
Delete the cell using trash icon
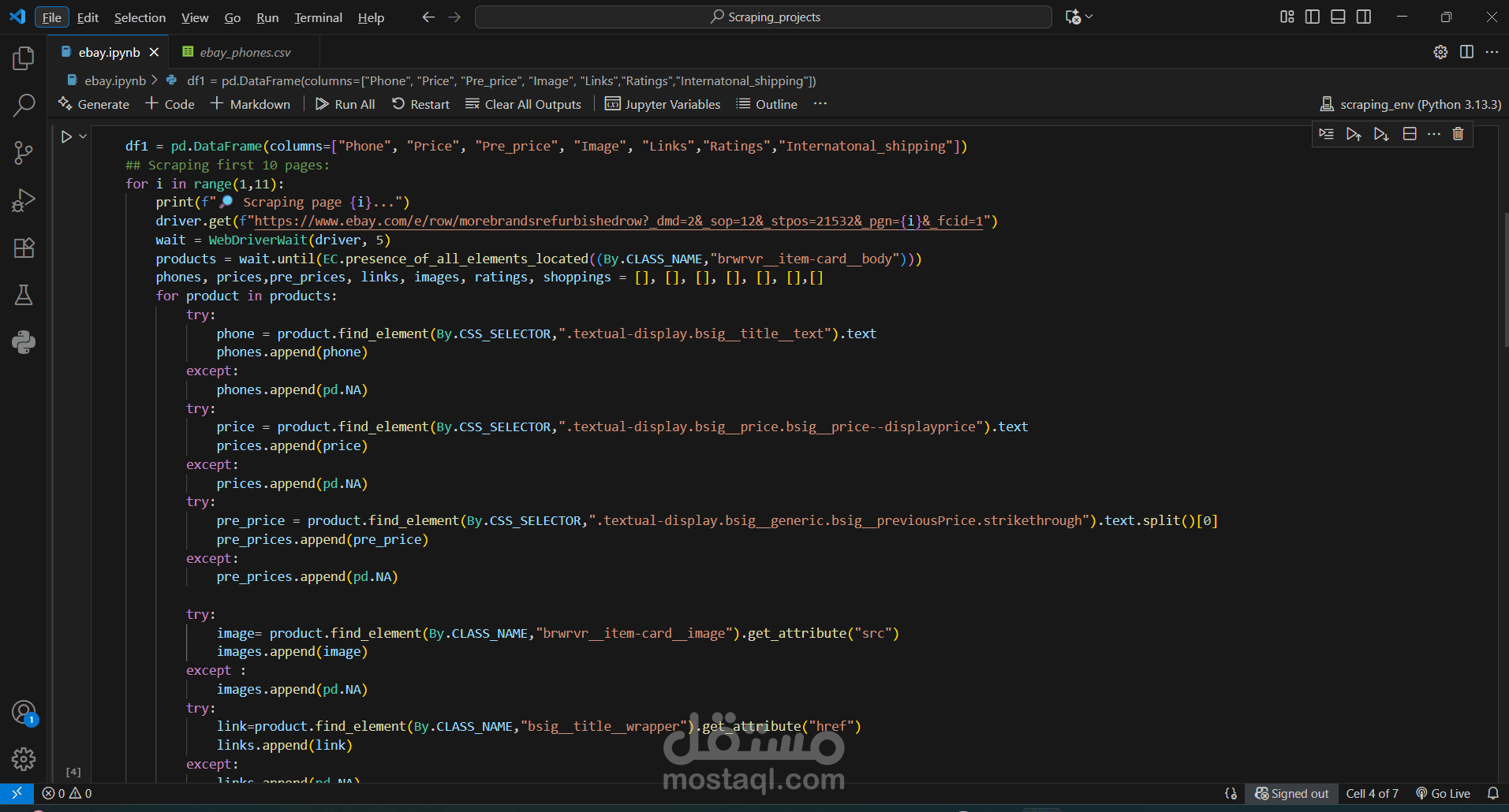click(1458, 134)
